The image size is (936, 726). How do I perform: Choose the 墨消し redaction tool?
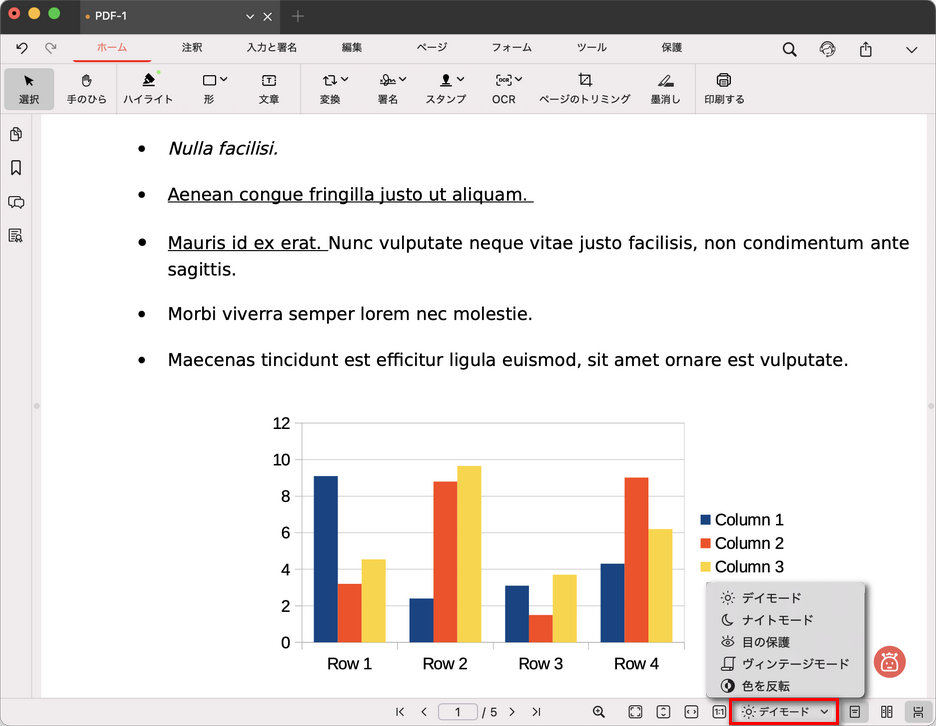pyautogui.click(x=665, y=88)
